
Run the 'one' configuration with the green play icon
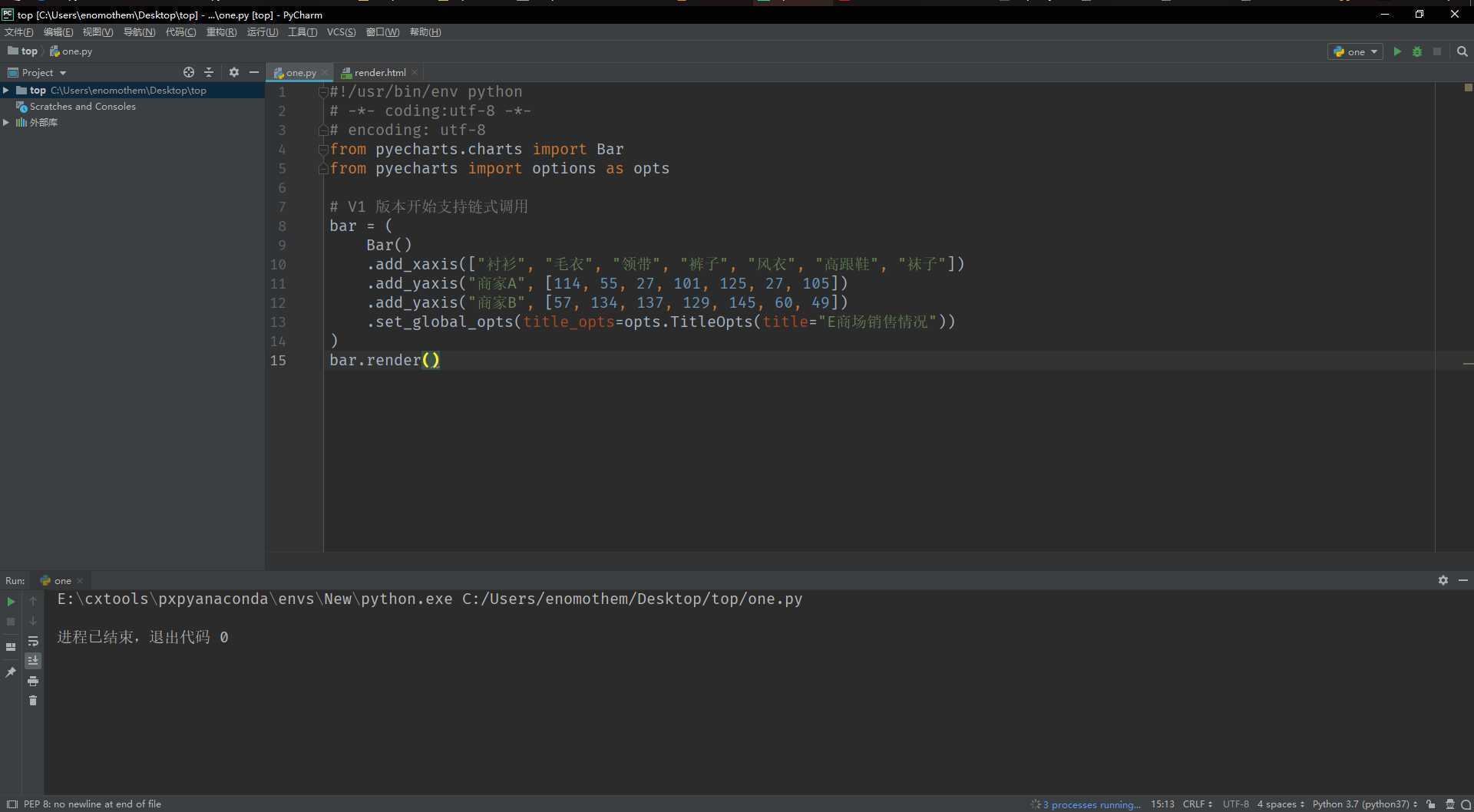pos(1397,51)
